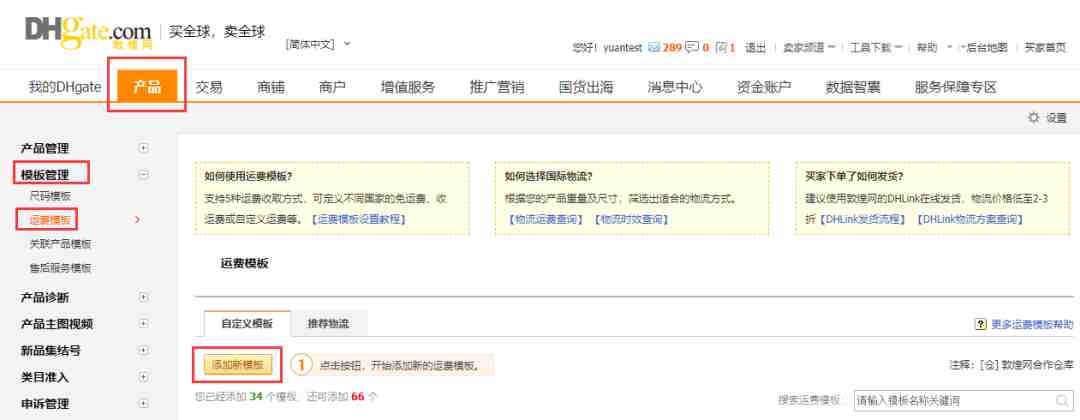Open the DHLink物流方案查询 link
This screenshot has height=420, width=1080.
coord(970,219)
